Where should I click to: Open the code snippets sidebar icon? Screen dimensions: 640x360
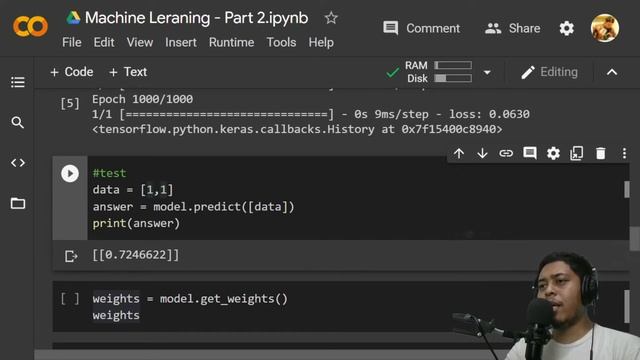[18, 163]
